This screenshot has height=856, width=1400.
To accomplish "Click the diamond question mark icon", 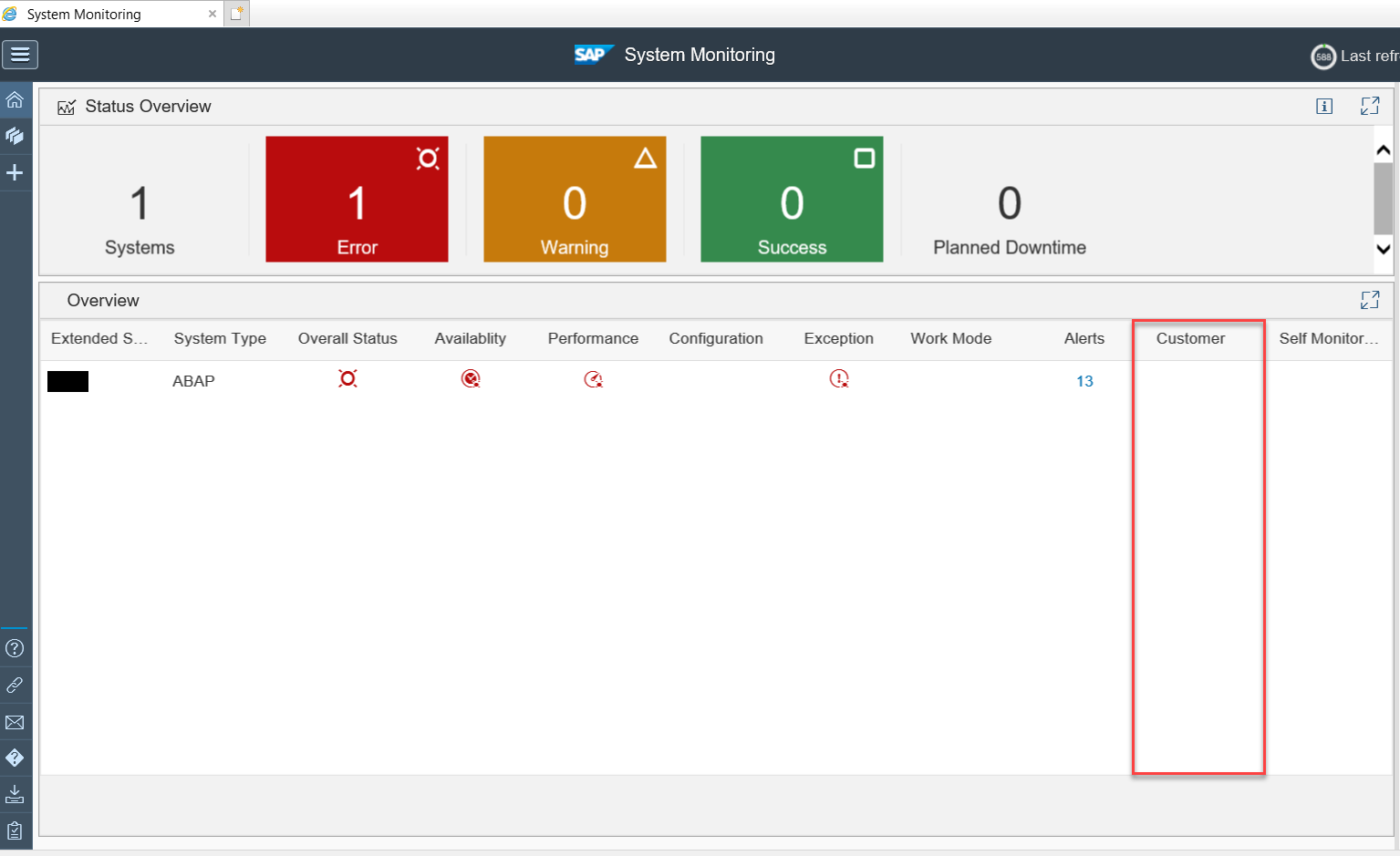I will point(15,758).
